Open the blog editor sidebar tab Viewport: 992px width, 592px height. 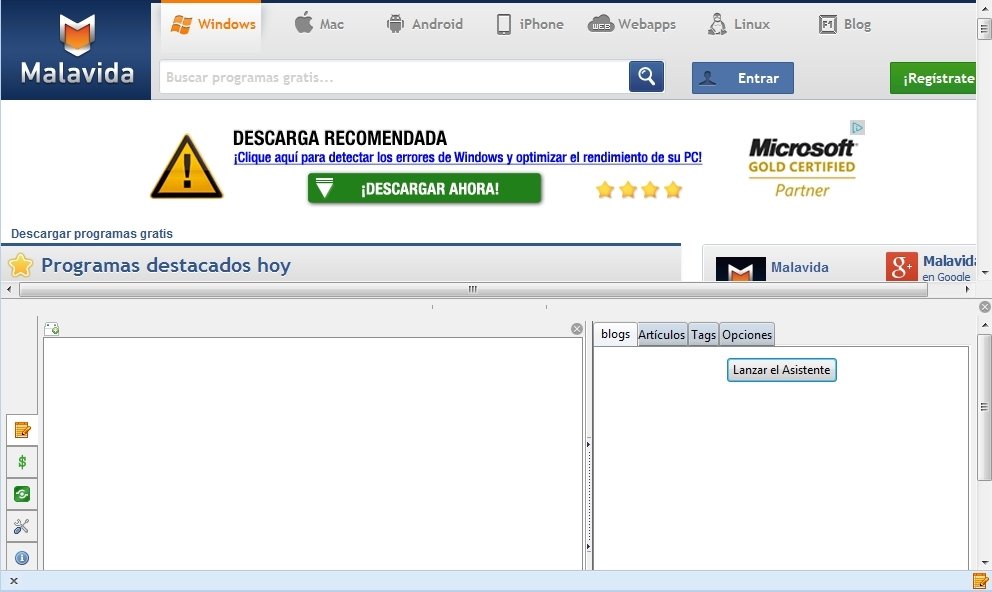pyautogui.click(x=22, y=430)
